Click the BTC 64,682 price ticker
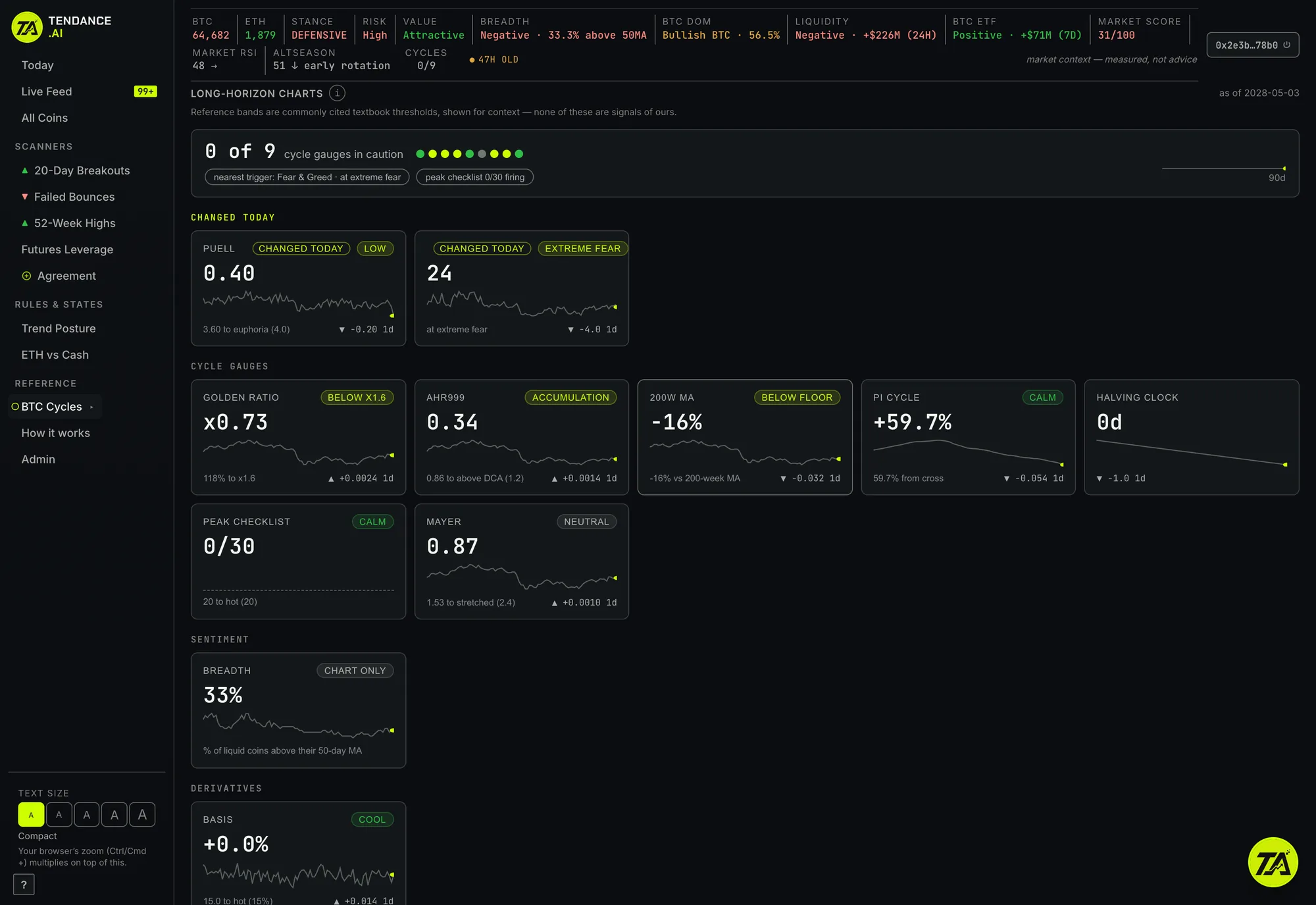Image resolution: width=1316 pixels, height=905 pixels. [x=211, y=28]
